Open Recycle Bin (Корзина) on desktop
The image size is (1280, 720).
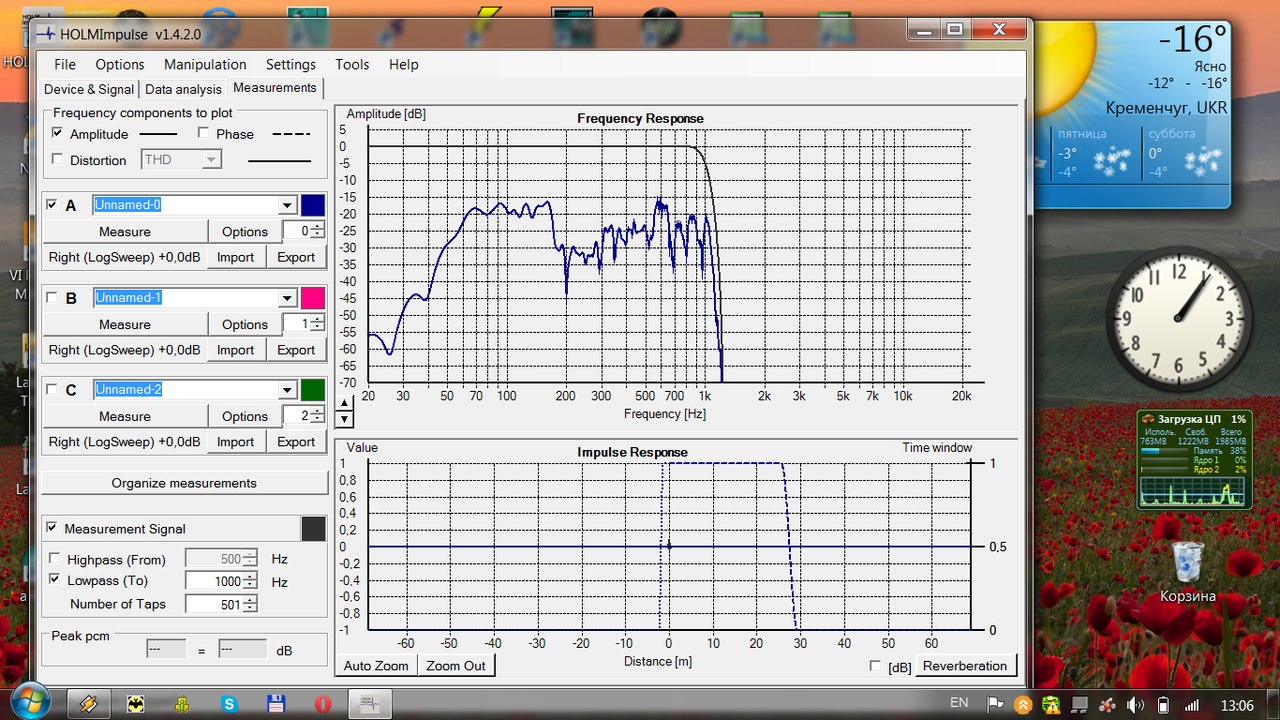tap(1187, 571)
